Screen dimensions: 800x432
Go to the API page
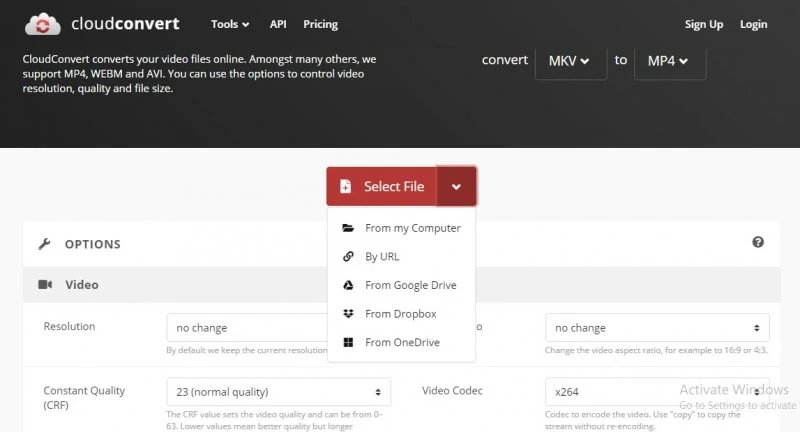tap(278, 24)
